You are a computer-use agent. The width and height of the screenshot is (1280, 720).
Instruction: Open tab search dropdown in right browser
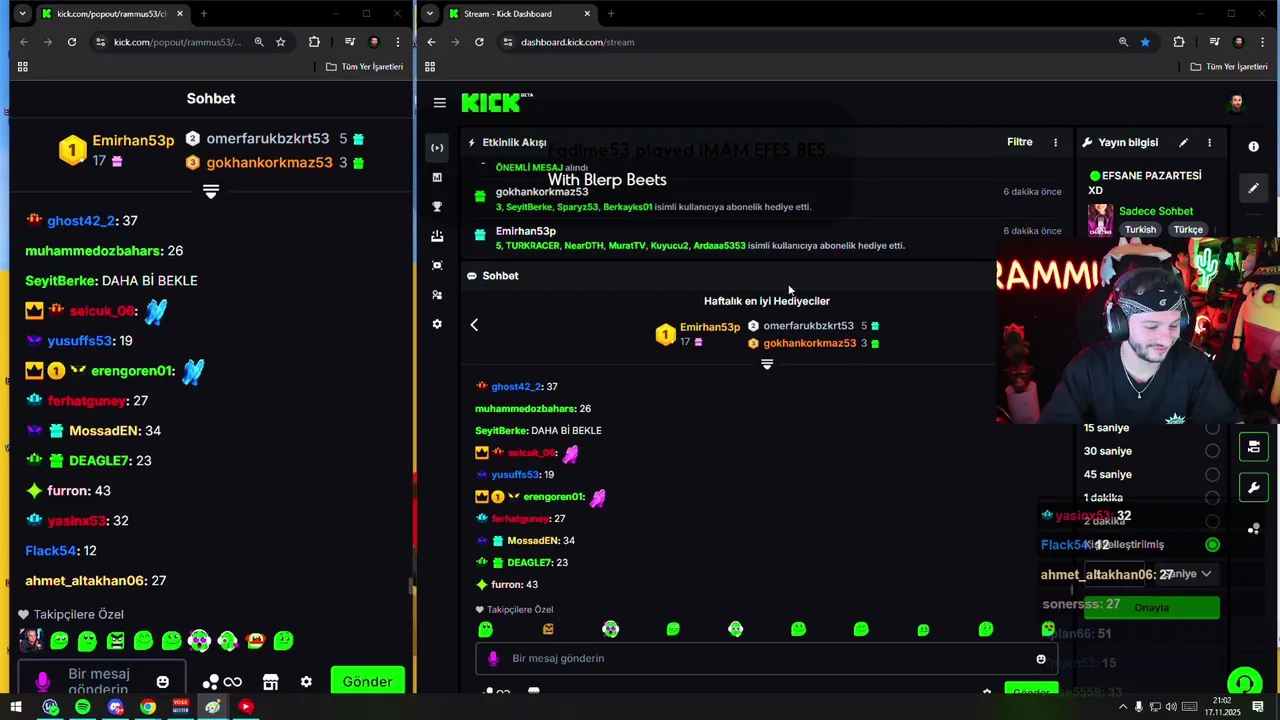pos(429,14)
